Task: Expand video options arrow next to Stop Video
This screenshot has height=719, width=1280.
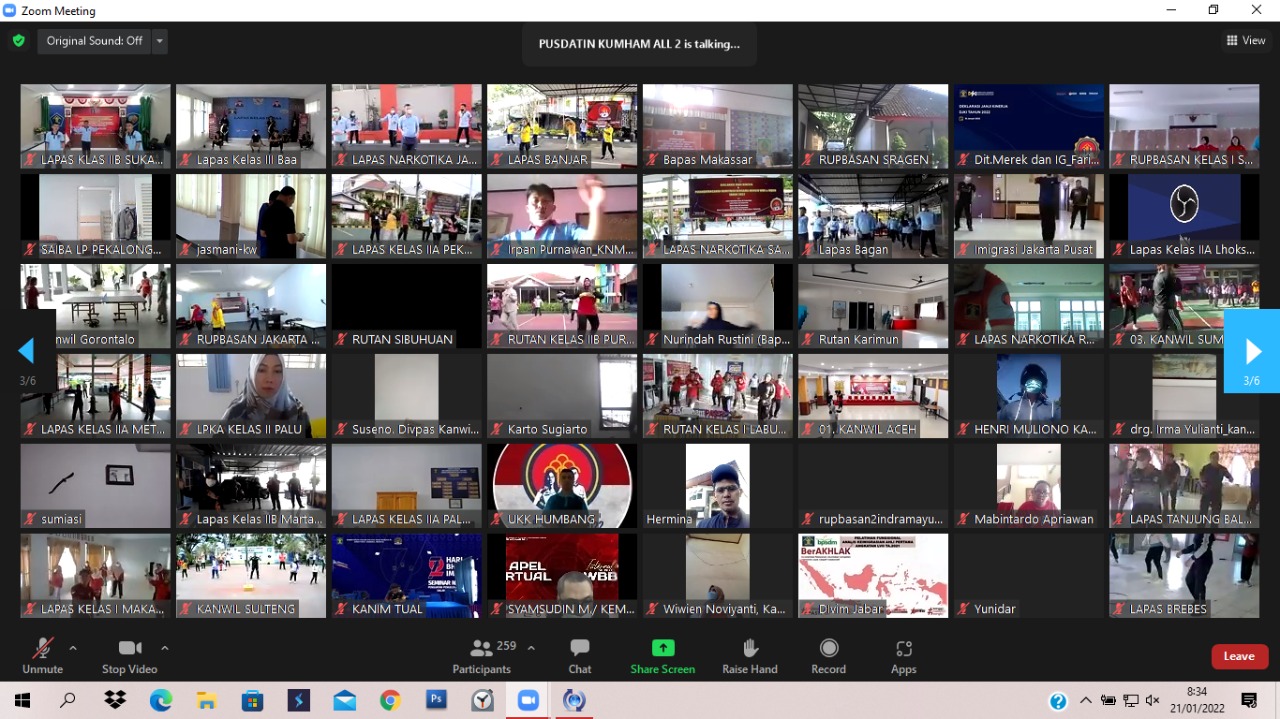Action: click(165, 648)
